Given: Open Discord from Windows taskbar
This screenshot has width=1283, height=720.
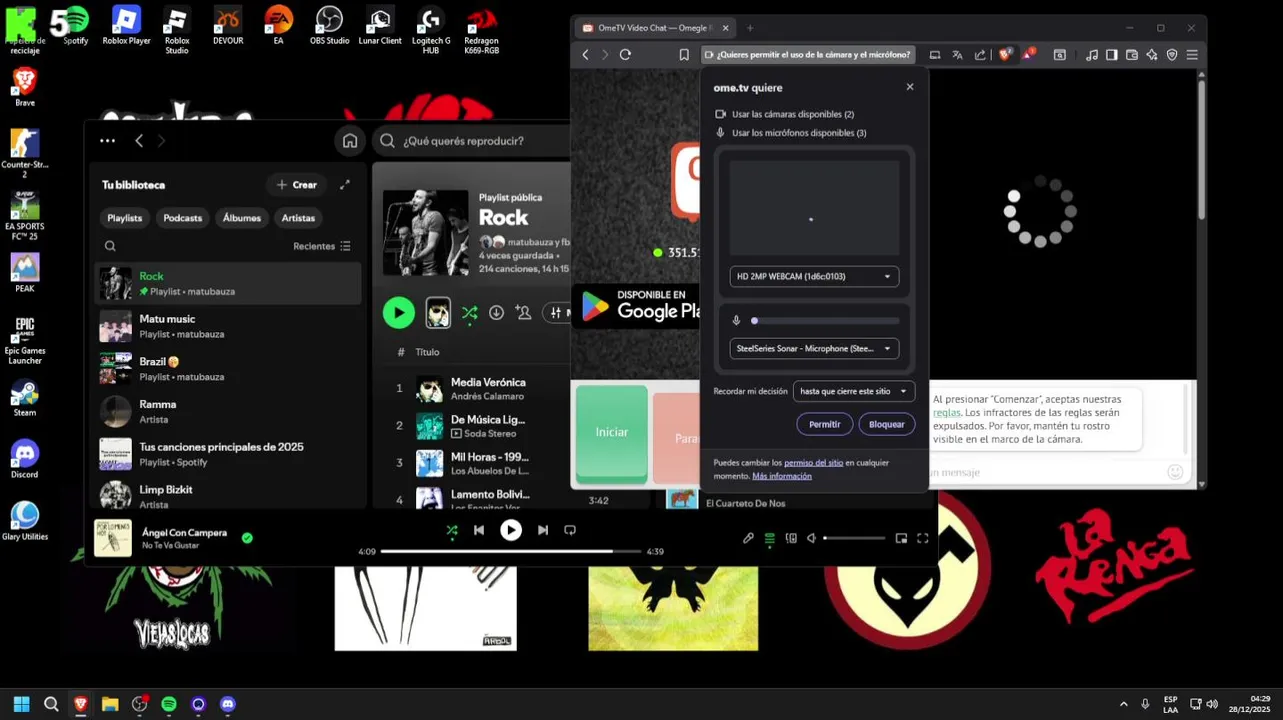Looking at the screenshot, I should (x=227, y=704).
